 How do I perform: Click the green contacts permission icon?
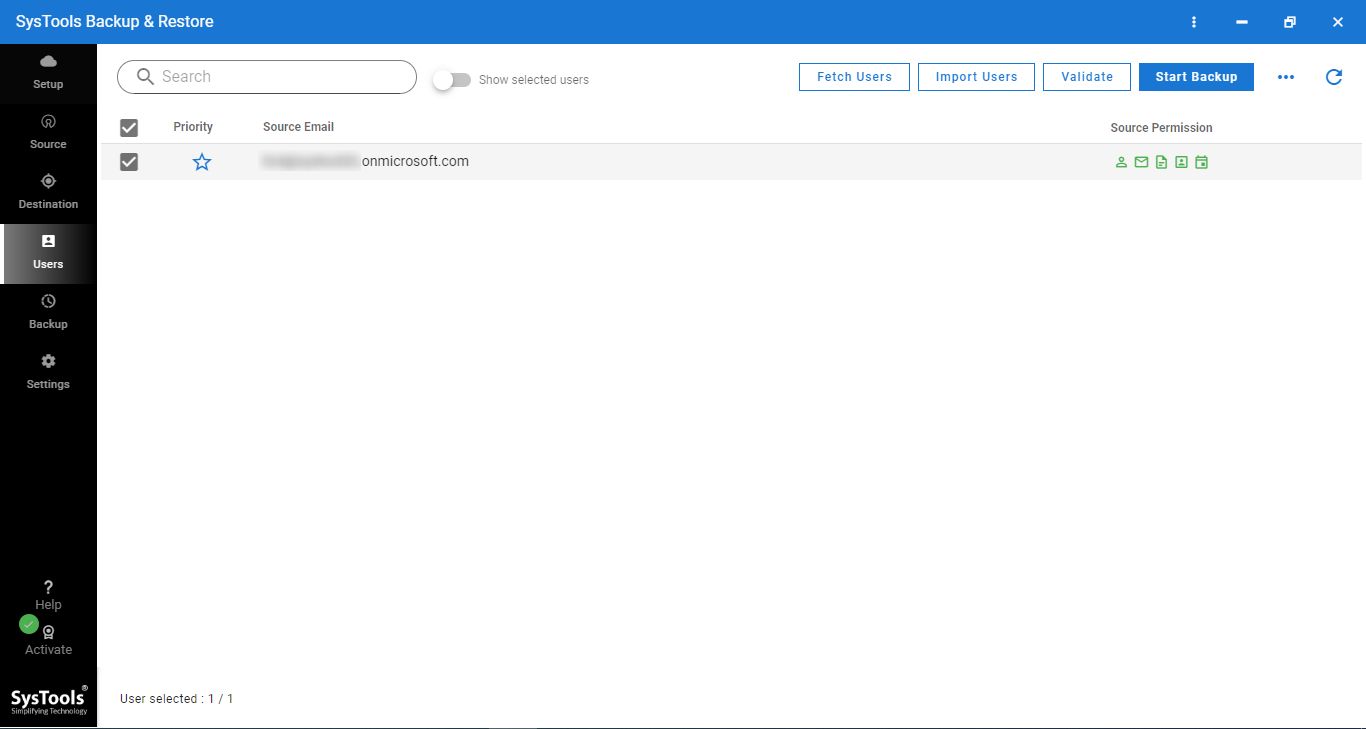[x=1181, y=162]
